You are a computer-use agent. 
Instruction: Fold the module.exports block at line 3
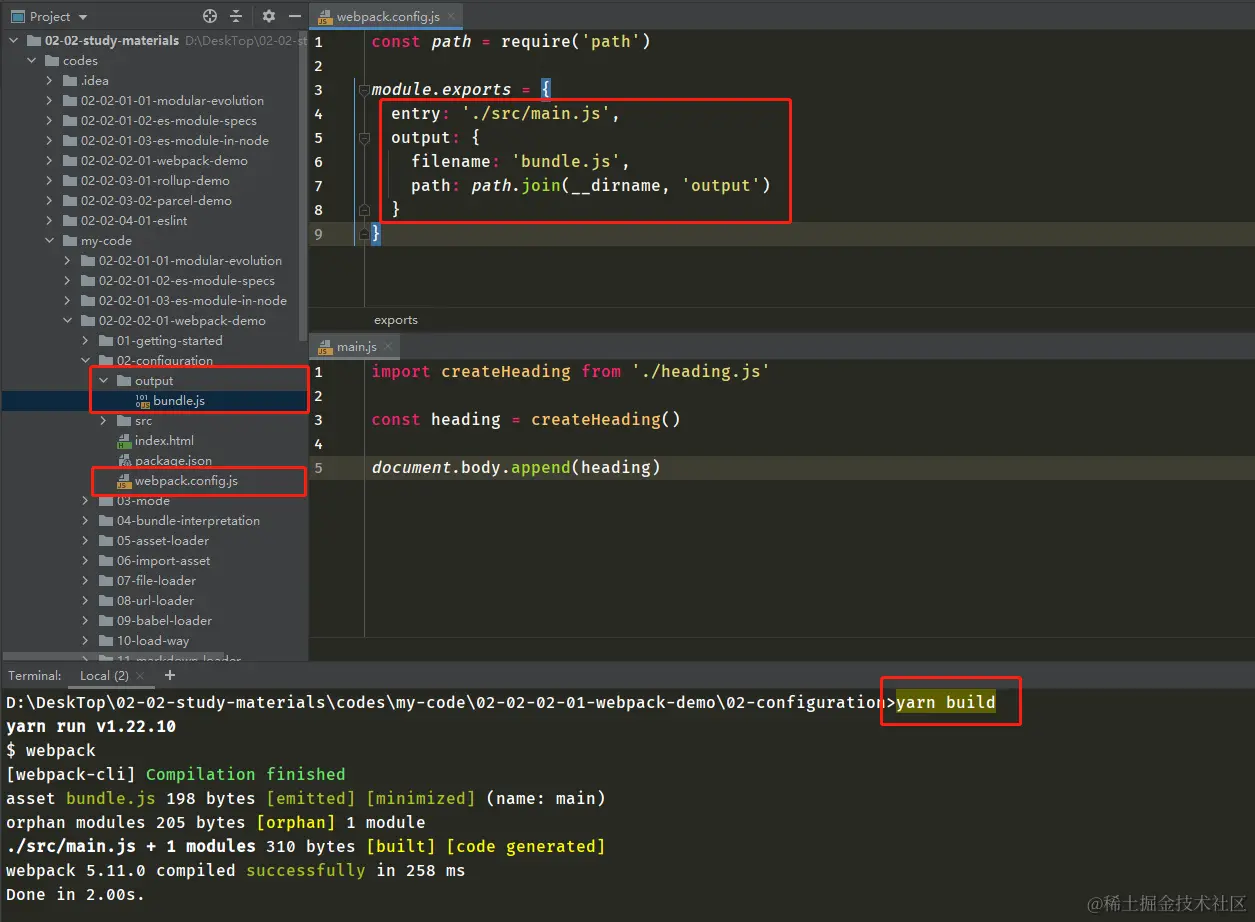point(364,90)
